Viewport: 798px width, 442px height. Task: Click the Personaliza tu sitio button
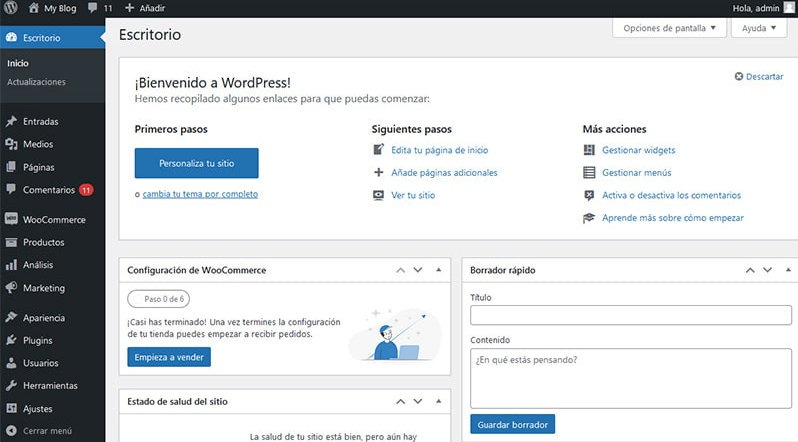pos(196,163)
